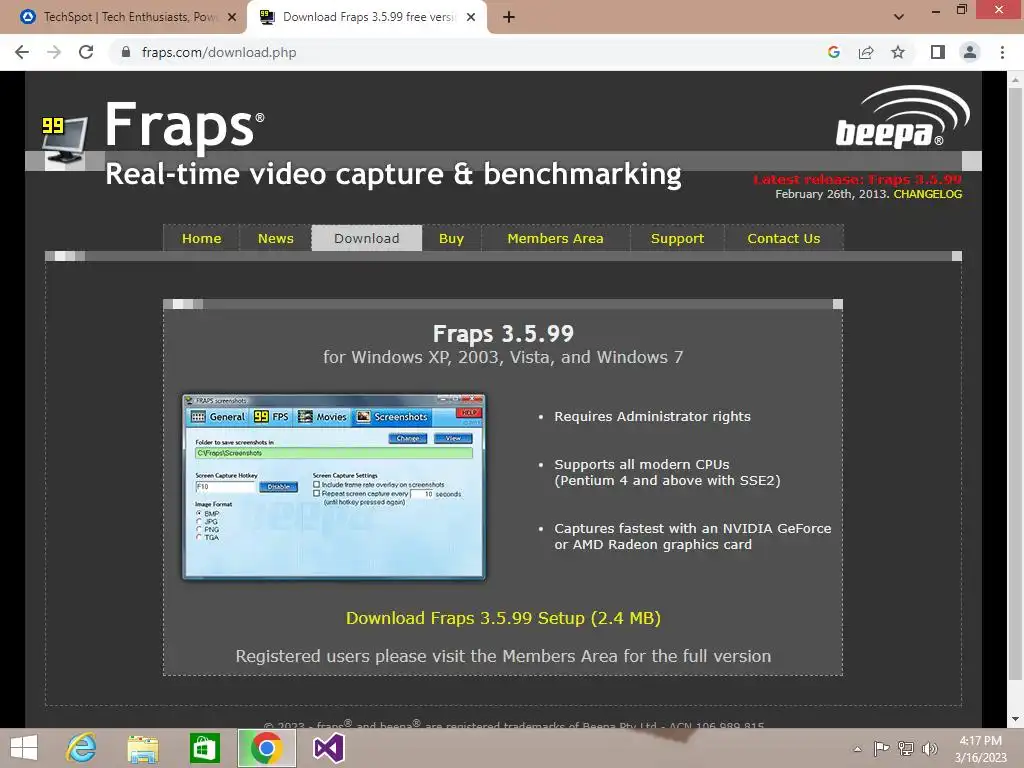Open the Windows Start menu
The width and height of the screenshot is (1024, 768).
(x=24, y=748)
